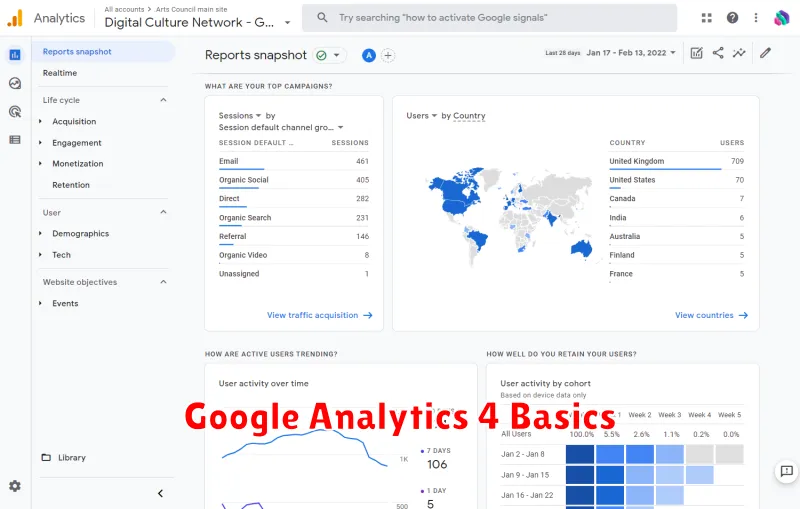The width and height of the screenshot is (800, 509).
Task: Click the user account avatar
Action: point(781,18)
